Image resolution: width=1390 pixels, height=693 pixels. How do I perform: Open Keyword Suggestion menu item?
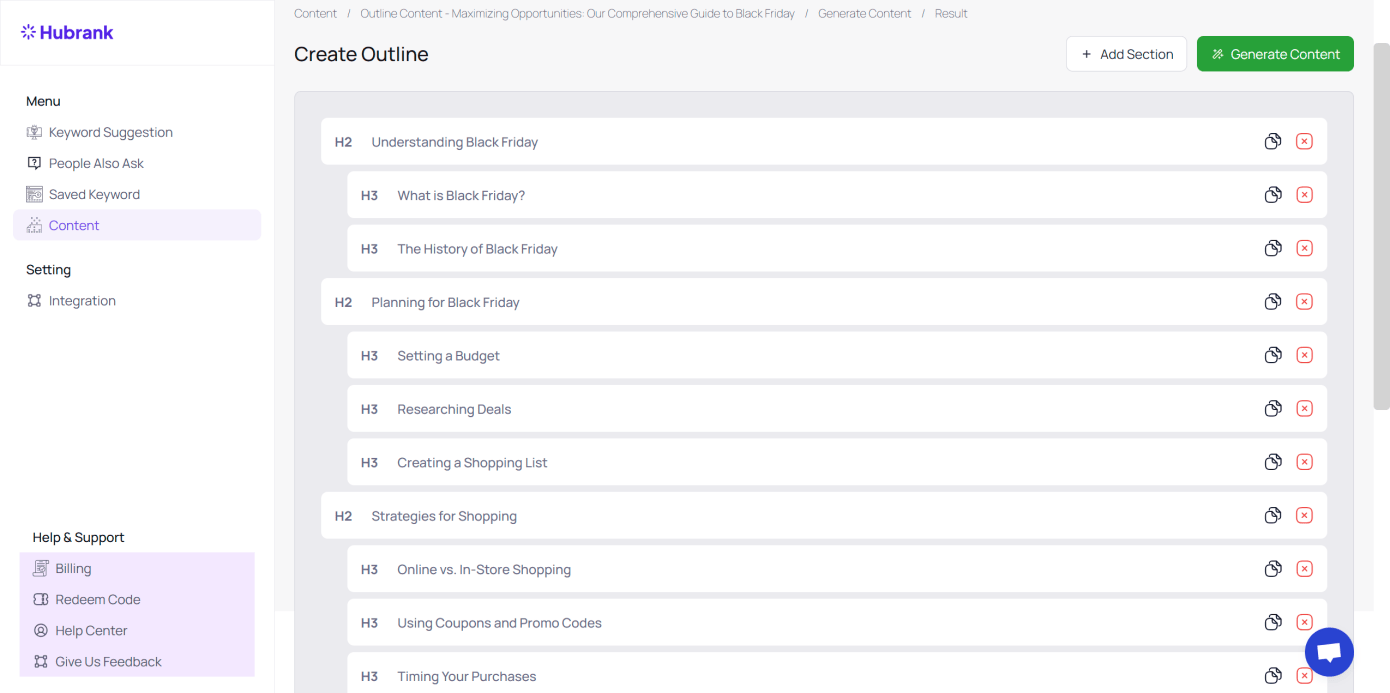click(110, 132)
